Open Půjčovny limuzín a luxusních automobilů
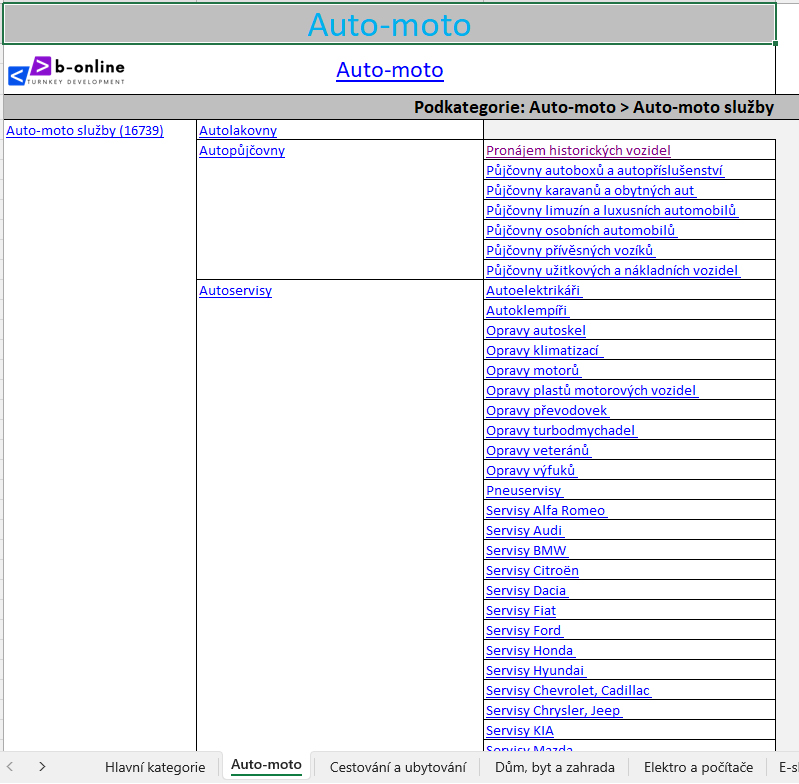This screenshot has width=799, height=784. (x=611, y=210)
